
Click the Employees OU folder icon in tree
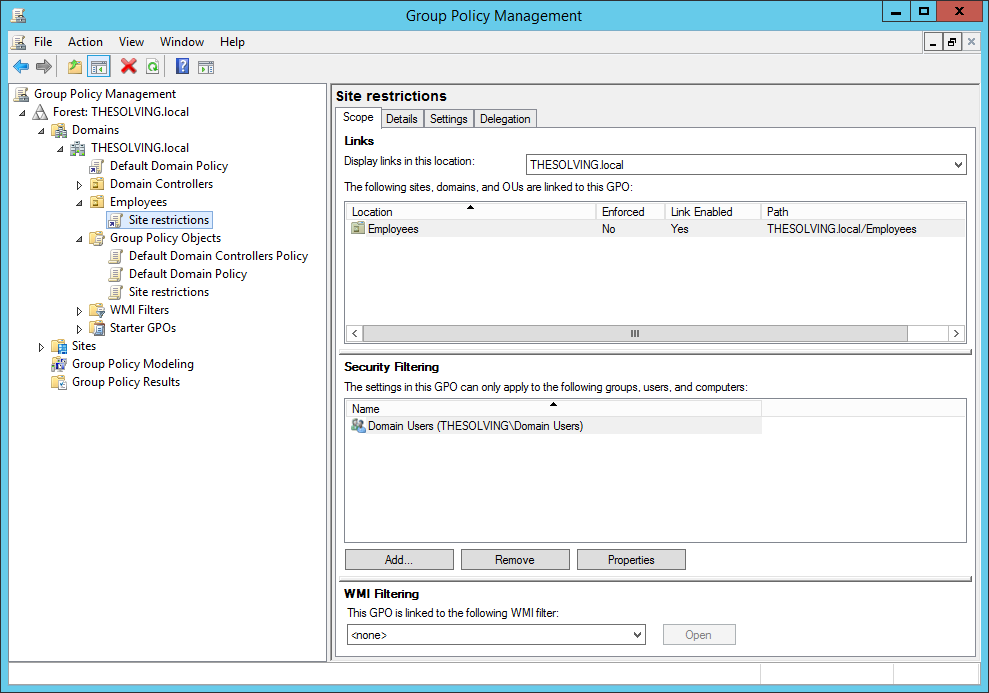tap(97, 202)
